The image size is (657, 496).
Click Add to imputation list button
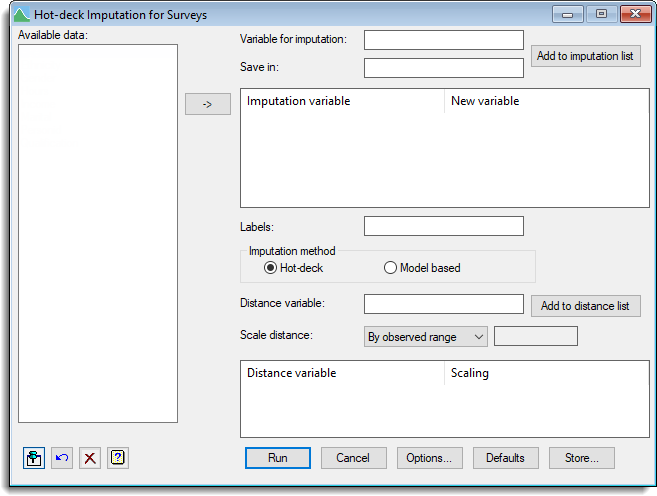585,56
